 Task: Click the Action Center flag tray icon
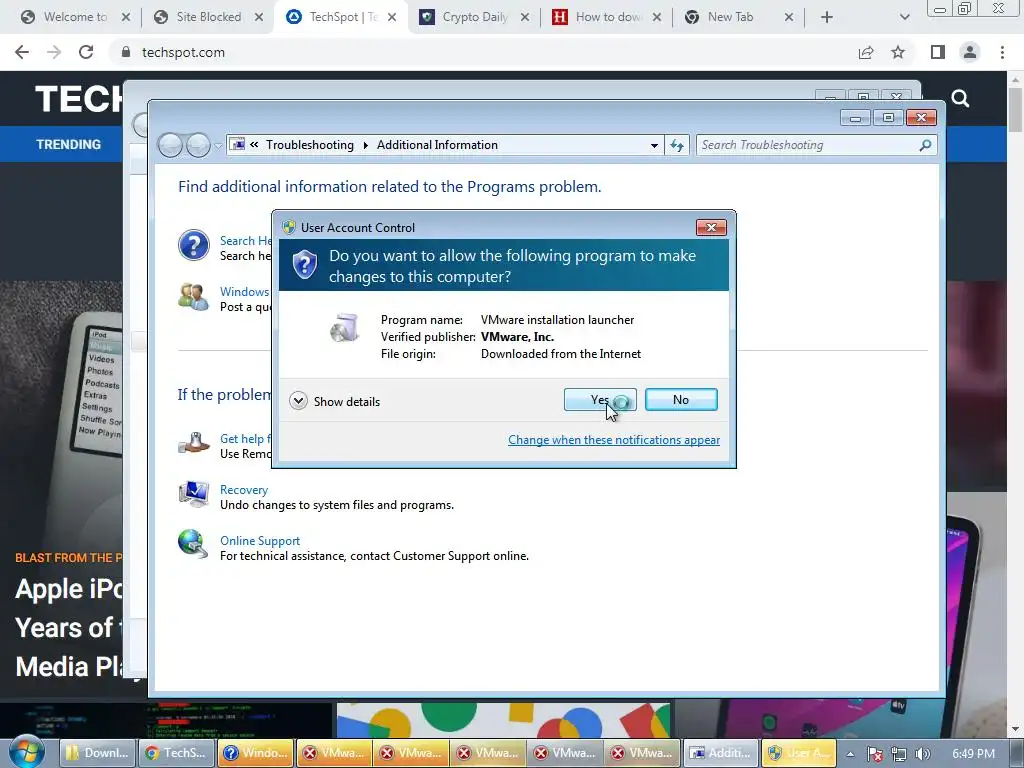[874, 754]
